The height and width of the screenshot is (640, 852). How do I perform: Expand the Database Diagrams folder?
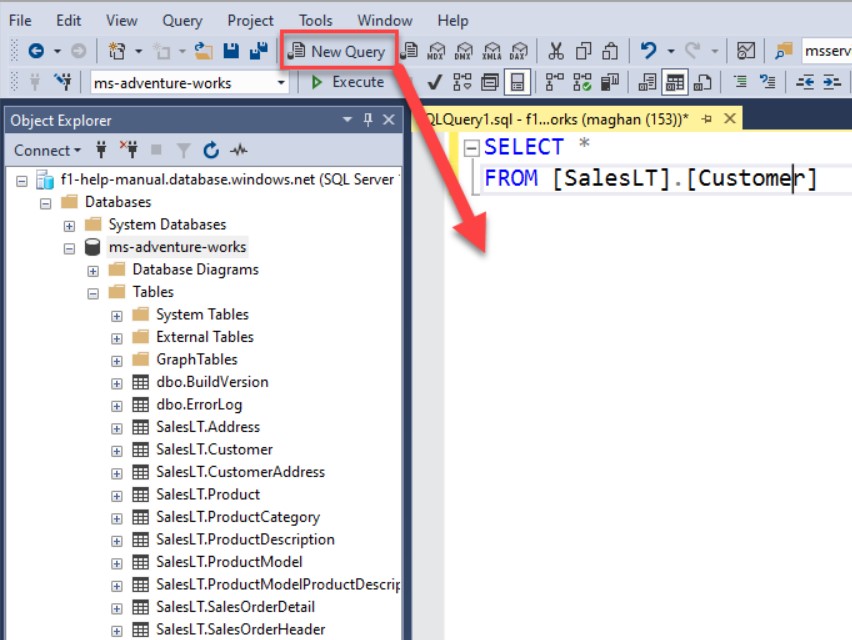tap(93, 271)
